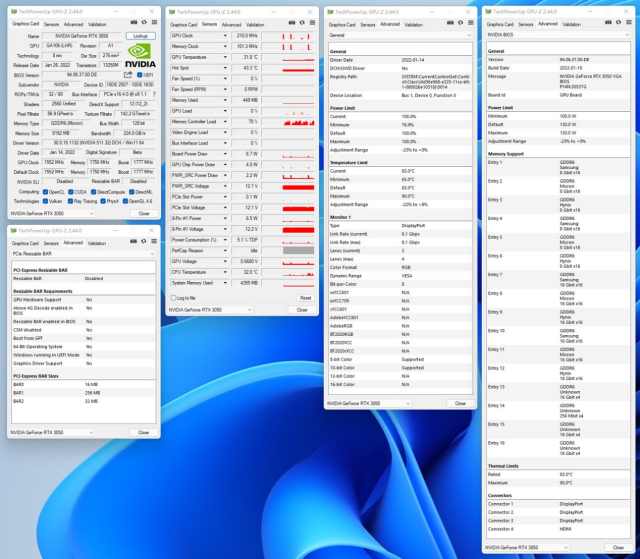Open hamburger menu in Sensors window
640x559 pixels.
pyautogui.click(x=312, y=23)
